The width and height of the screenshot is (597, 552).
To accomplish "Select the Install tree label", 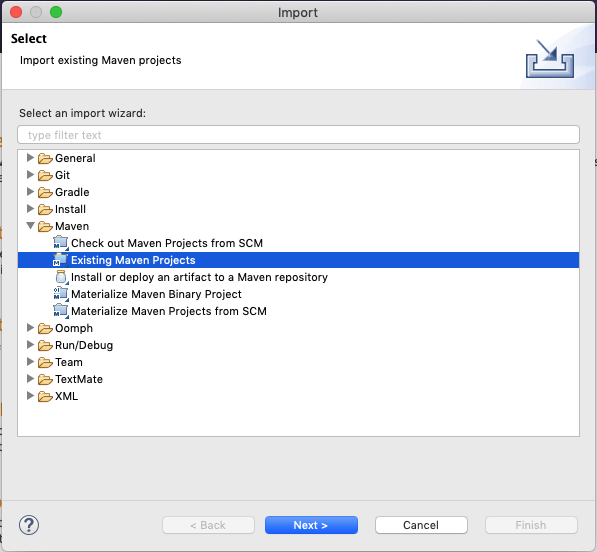I will [x=70, y=209].
